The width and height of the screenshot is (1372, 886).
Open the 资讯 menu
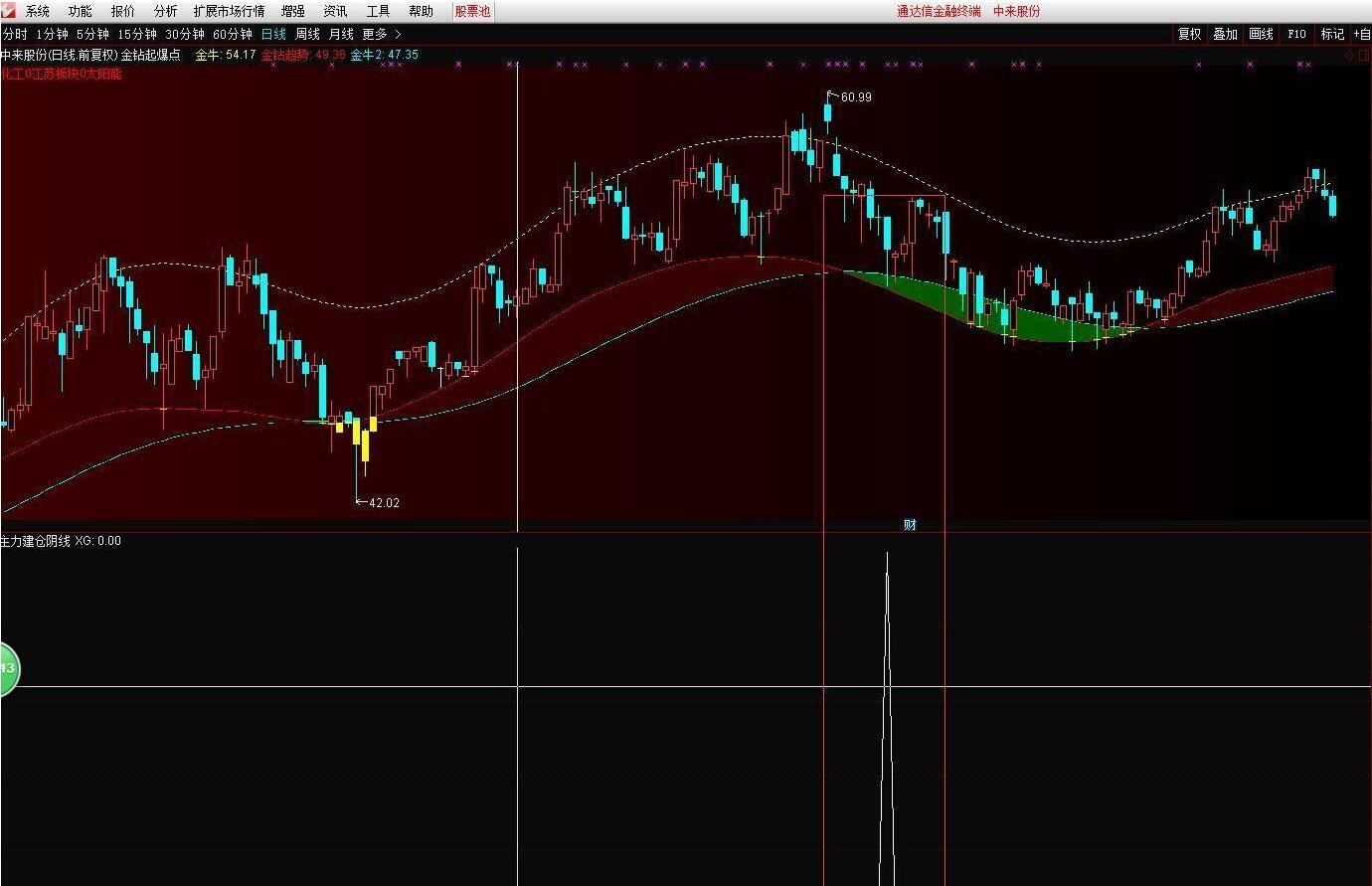tap(336, 11)
